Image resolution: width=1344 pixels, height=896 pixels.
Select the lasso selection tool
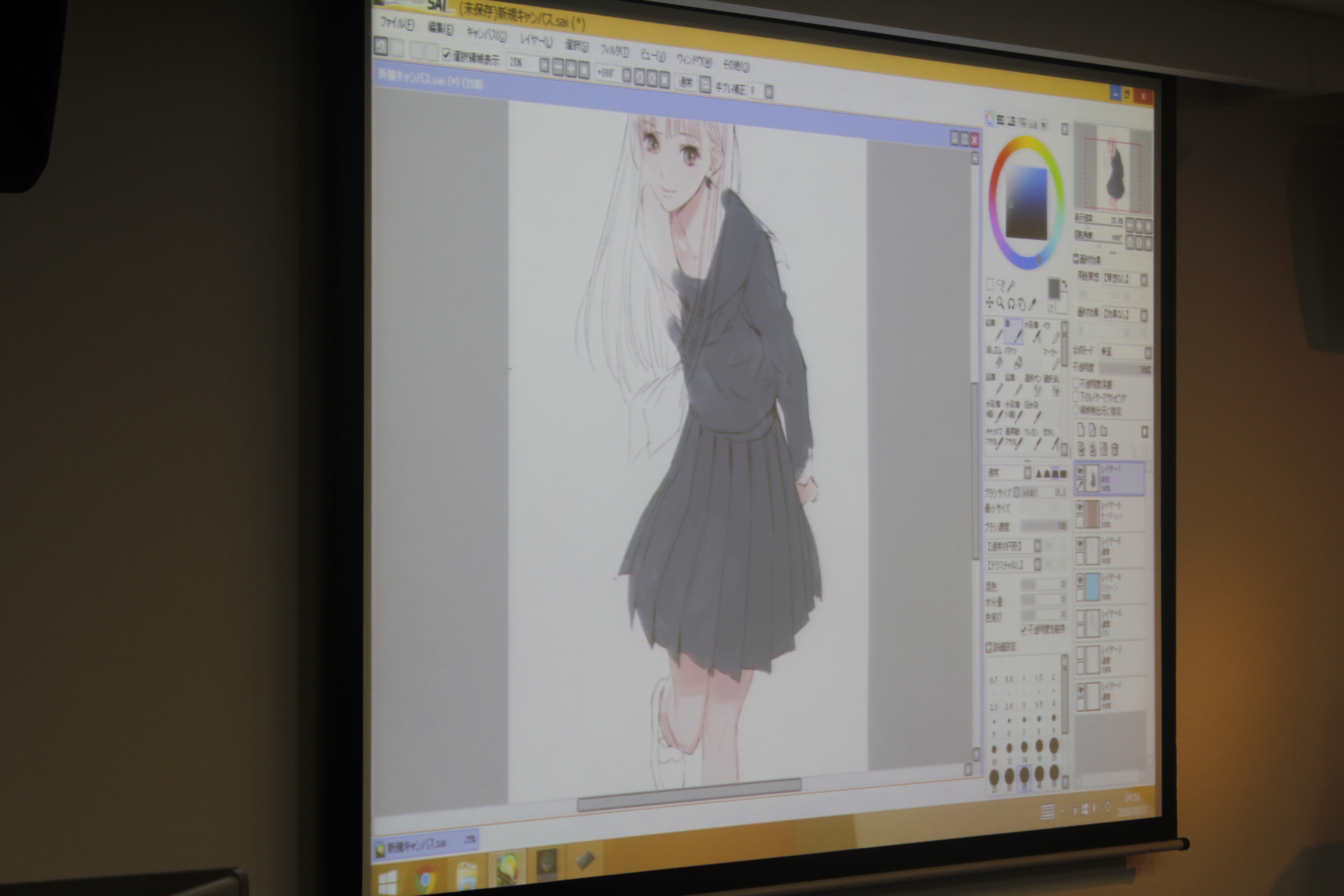(x=1001, y=285)
